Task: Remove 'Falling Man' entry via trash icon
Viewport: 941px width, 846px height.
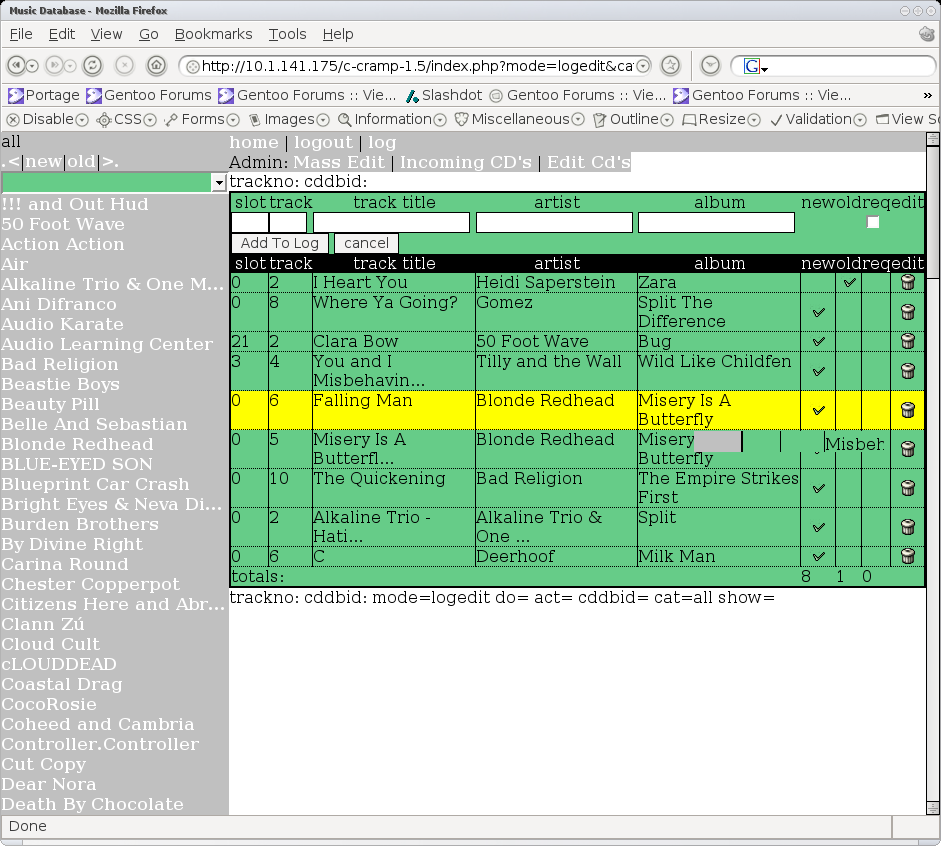Action: 907,410
